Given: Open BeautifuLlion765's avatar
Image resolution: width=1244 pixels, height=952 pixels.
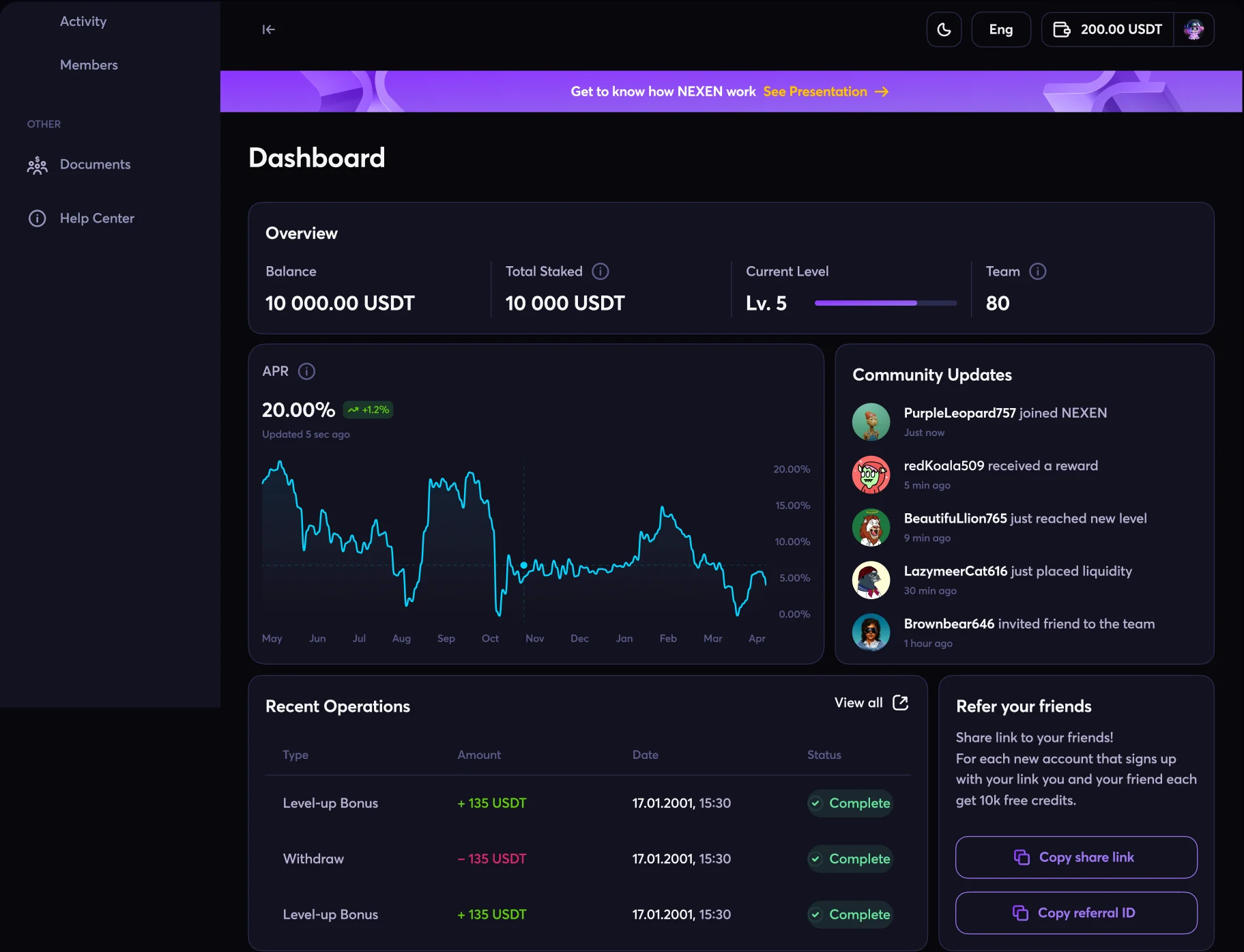Looking at the screenshot, I should [871, 528].
